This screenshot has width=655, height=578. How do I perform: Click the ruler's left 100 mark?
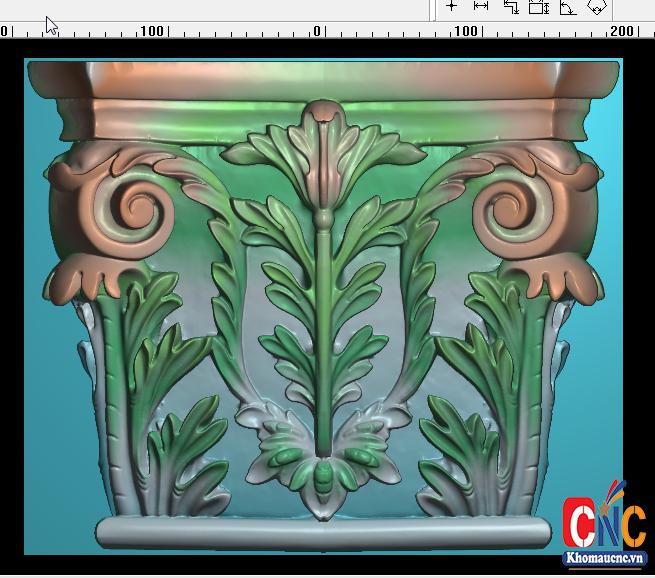(151, 31)
